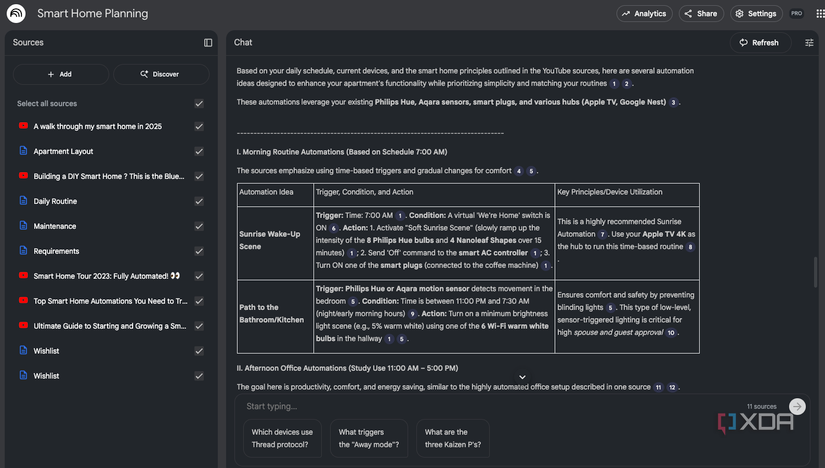Viewport: 825px width, 468px height.
Task: Uncheck the Apartment Layout source
Action: [199, 151]
